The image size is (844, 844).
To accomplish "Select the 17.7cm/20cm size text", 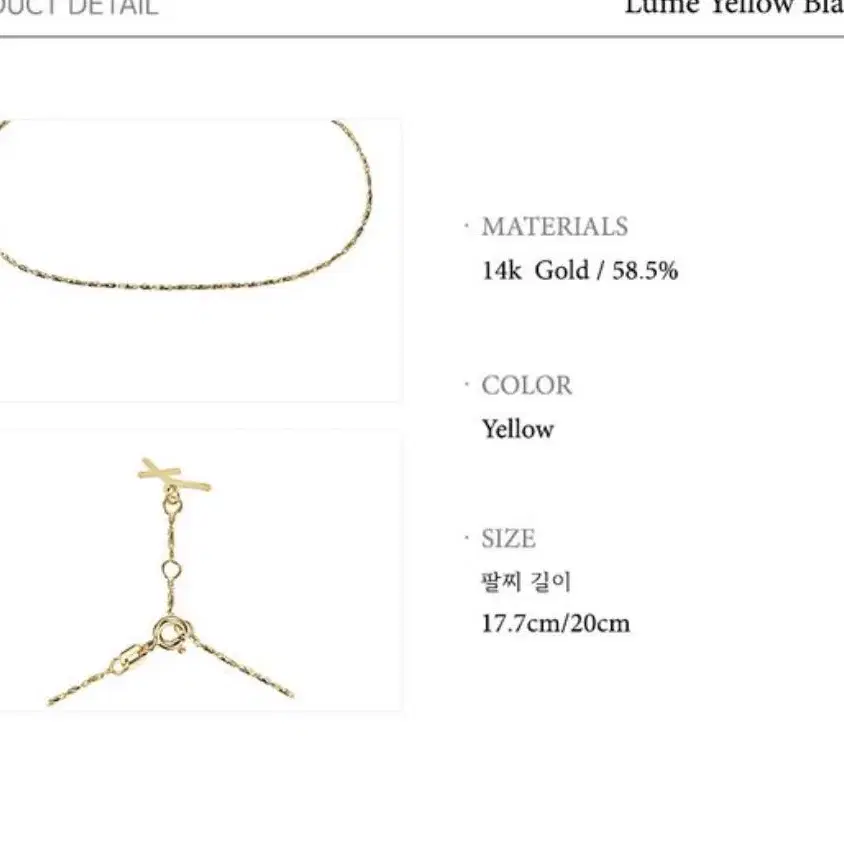I will (x=555, y=624).
